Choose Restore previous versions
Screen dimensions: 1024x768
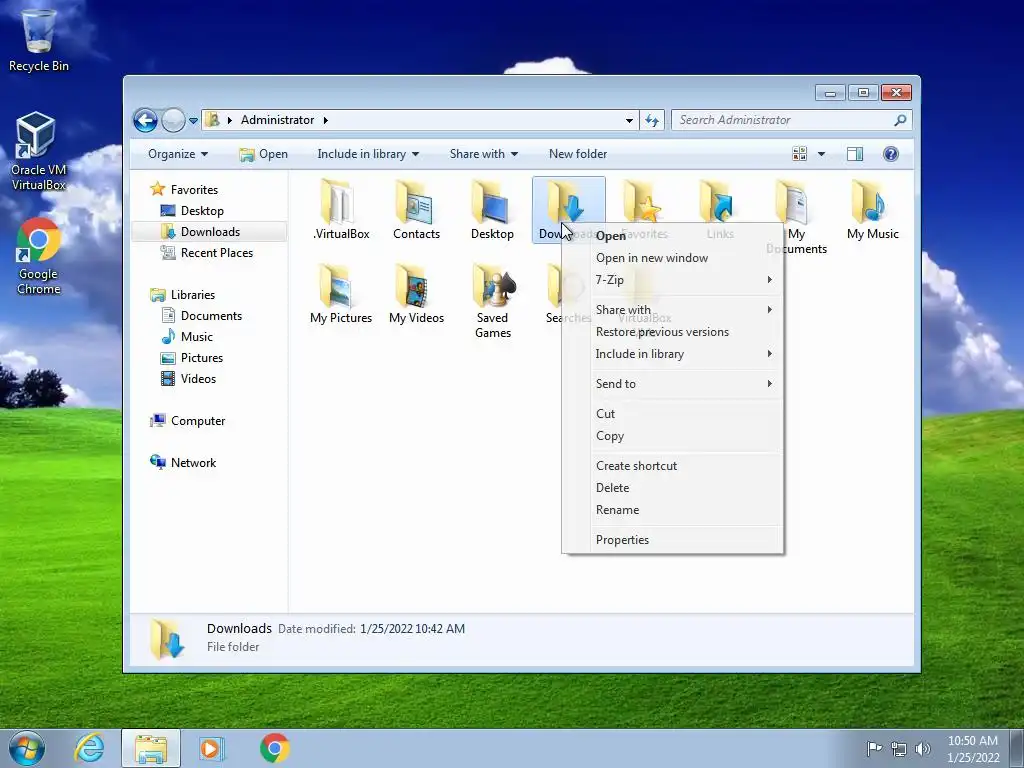click(673, 332)
